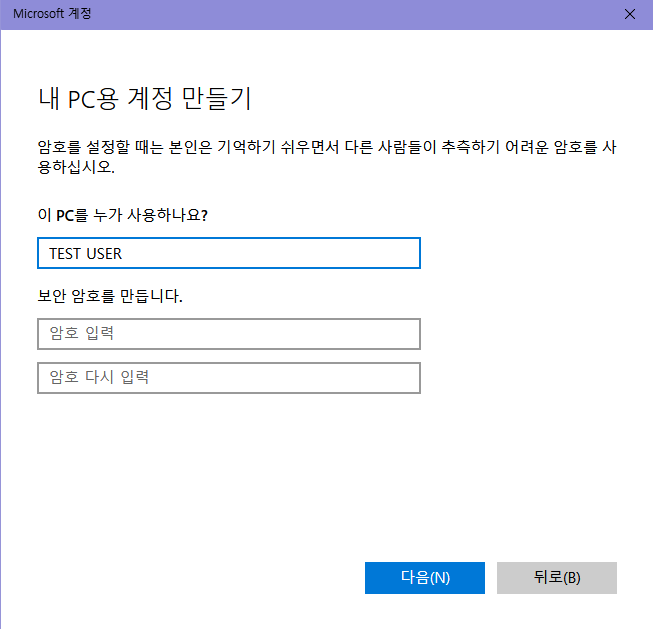Screen dimensions: 653x629
Task: Go back with the 뒤로(B) button
Action: click(556, 577)
